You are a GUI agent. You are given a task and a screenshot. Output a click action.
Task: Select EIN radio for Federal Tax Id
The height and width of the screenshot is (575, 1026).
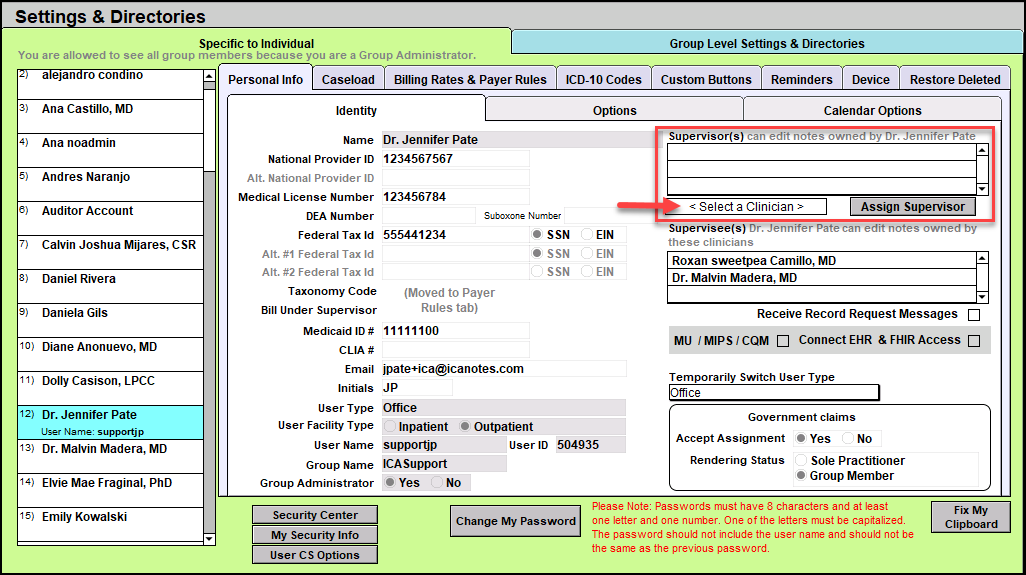click(x=588, y=235)
